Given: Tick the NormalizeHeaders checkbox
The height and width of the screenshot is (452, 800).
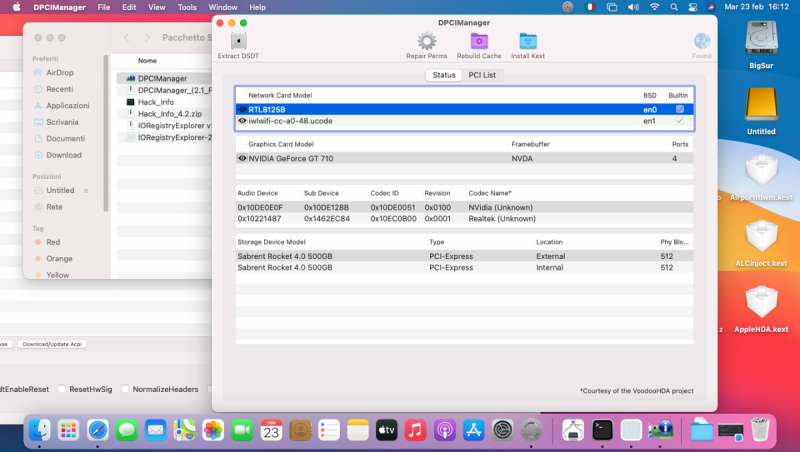Looking at the screenshot, I should pos(123,389).
